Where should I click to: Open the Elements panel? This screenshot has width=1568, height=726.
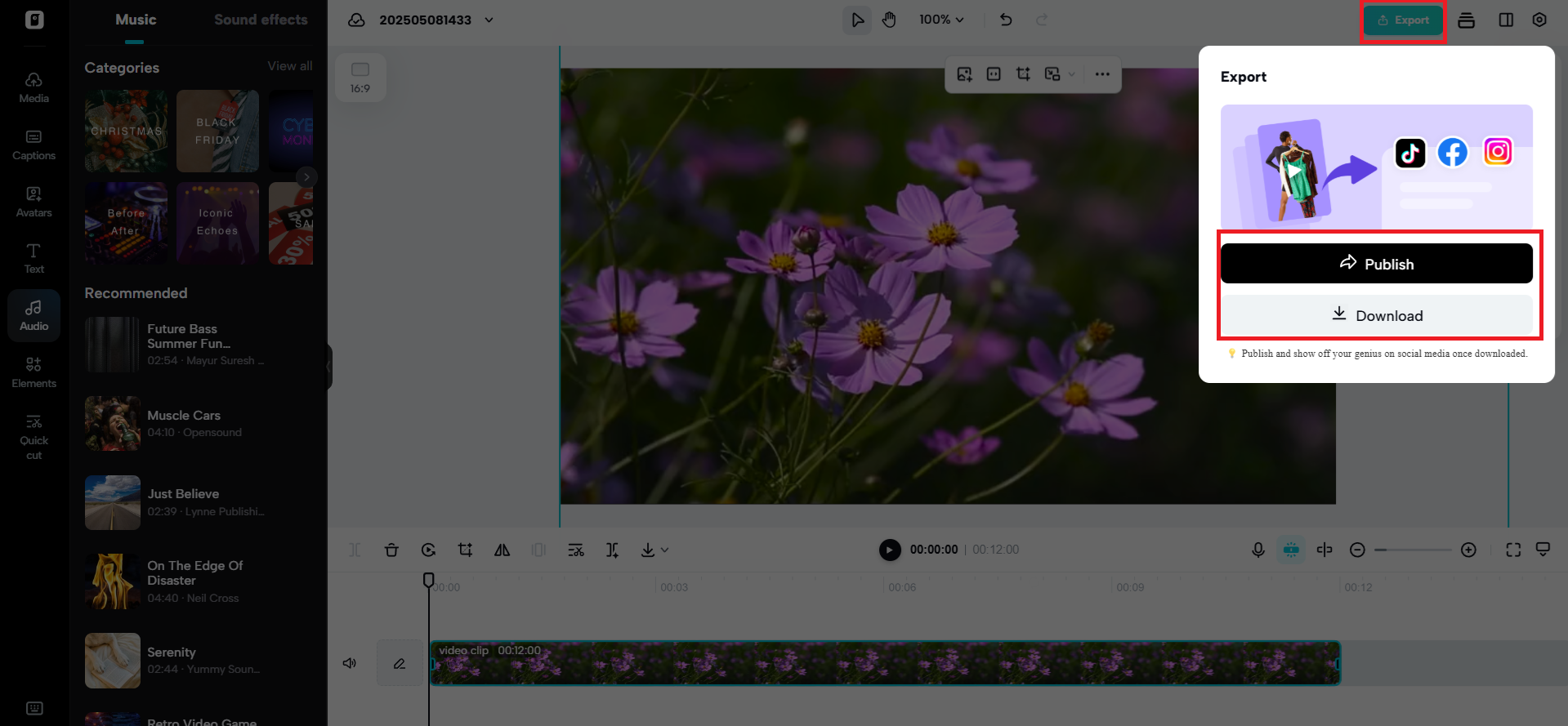click(x=34, y=372)
